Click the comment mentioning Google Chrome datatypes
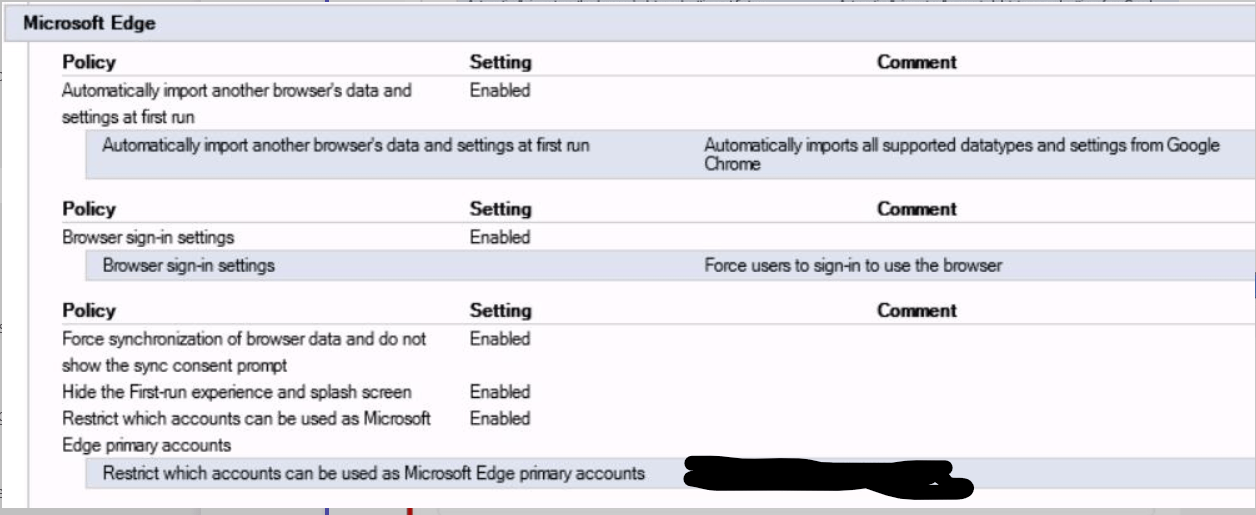This screenshot has height=515, width=1256. (x=961, y=154)
